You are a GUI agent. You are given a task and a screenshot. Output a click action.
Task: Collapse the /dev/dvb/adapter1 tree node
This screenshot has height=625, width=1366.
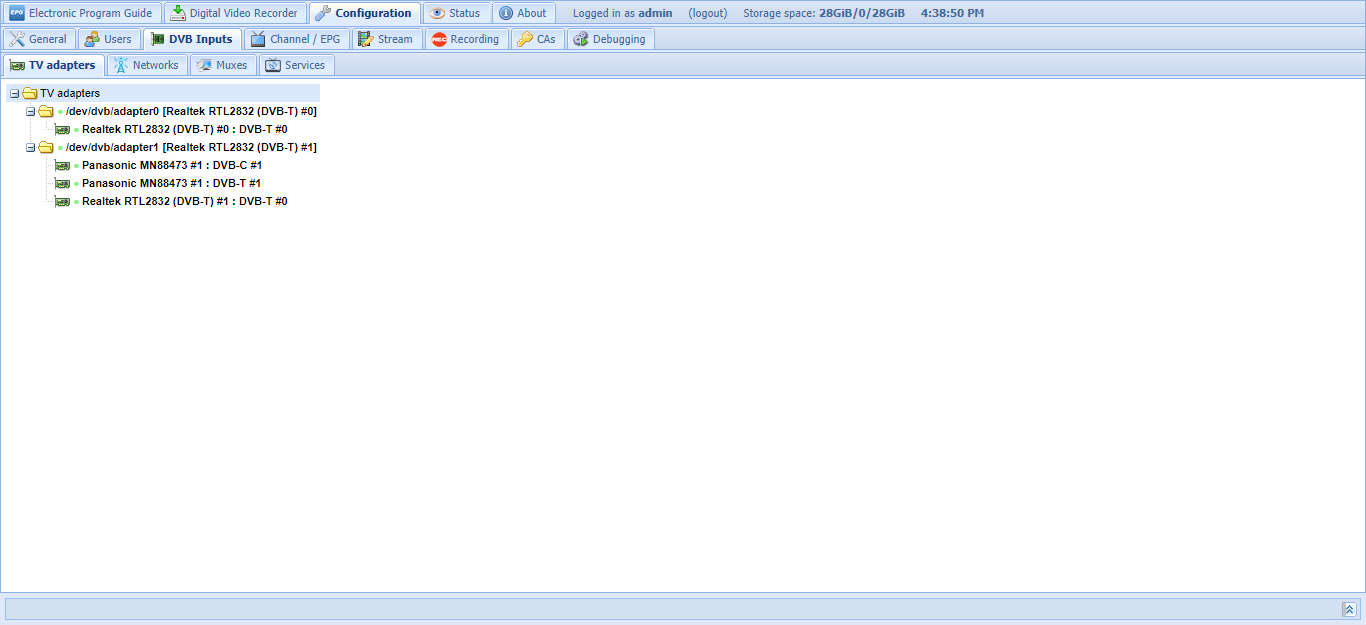30,147
